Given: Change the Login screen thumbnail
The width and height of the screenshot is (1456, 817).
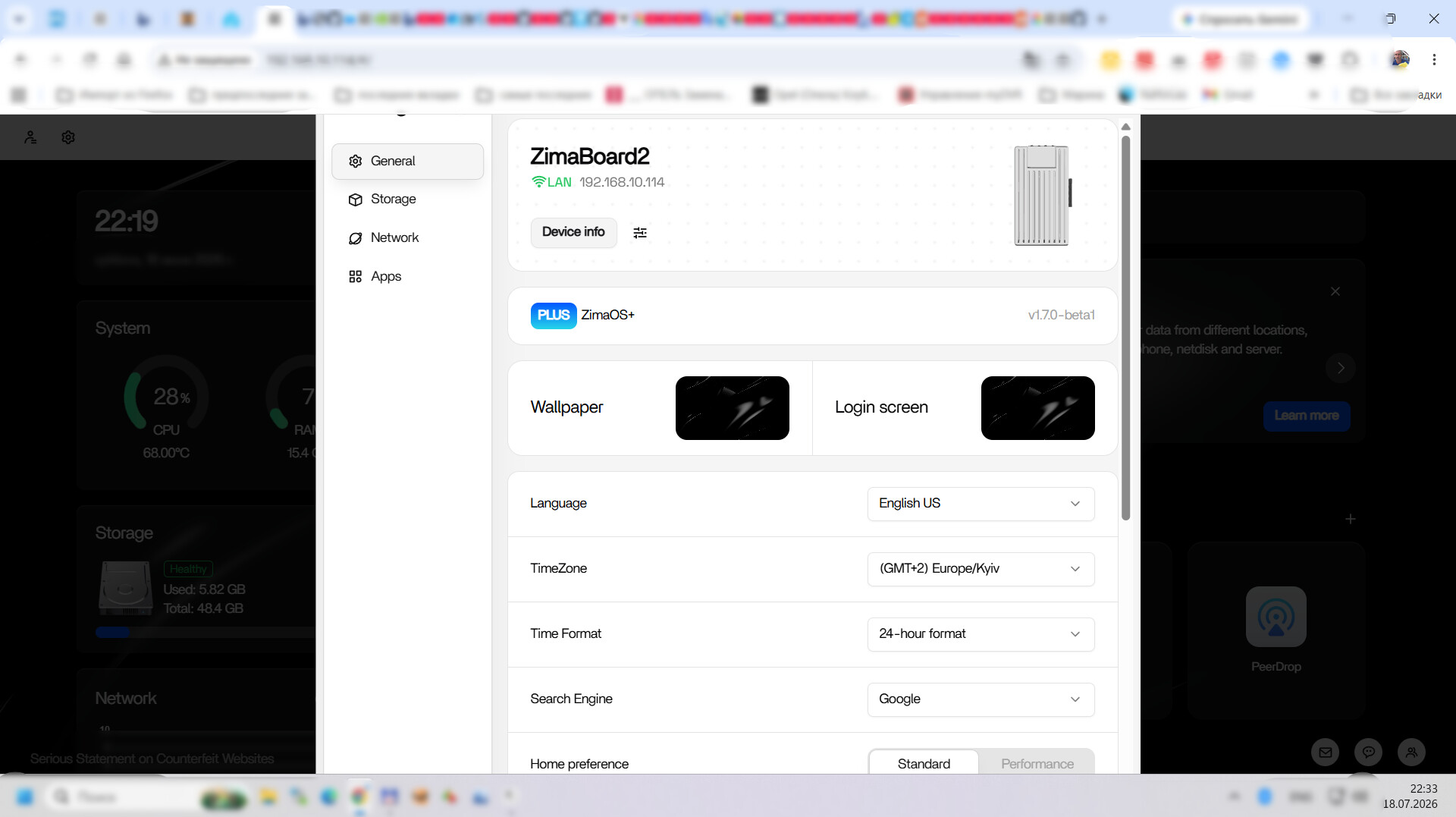Looking at the screenshot, I should pos(1037,408).
